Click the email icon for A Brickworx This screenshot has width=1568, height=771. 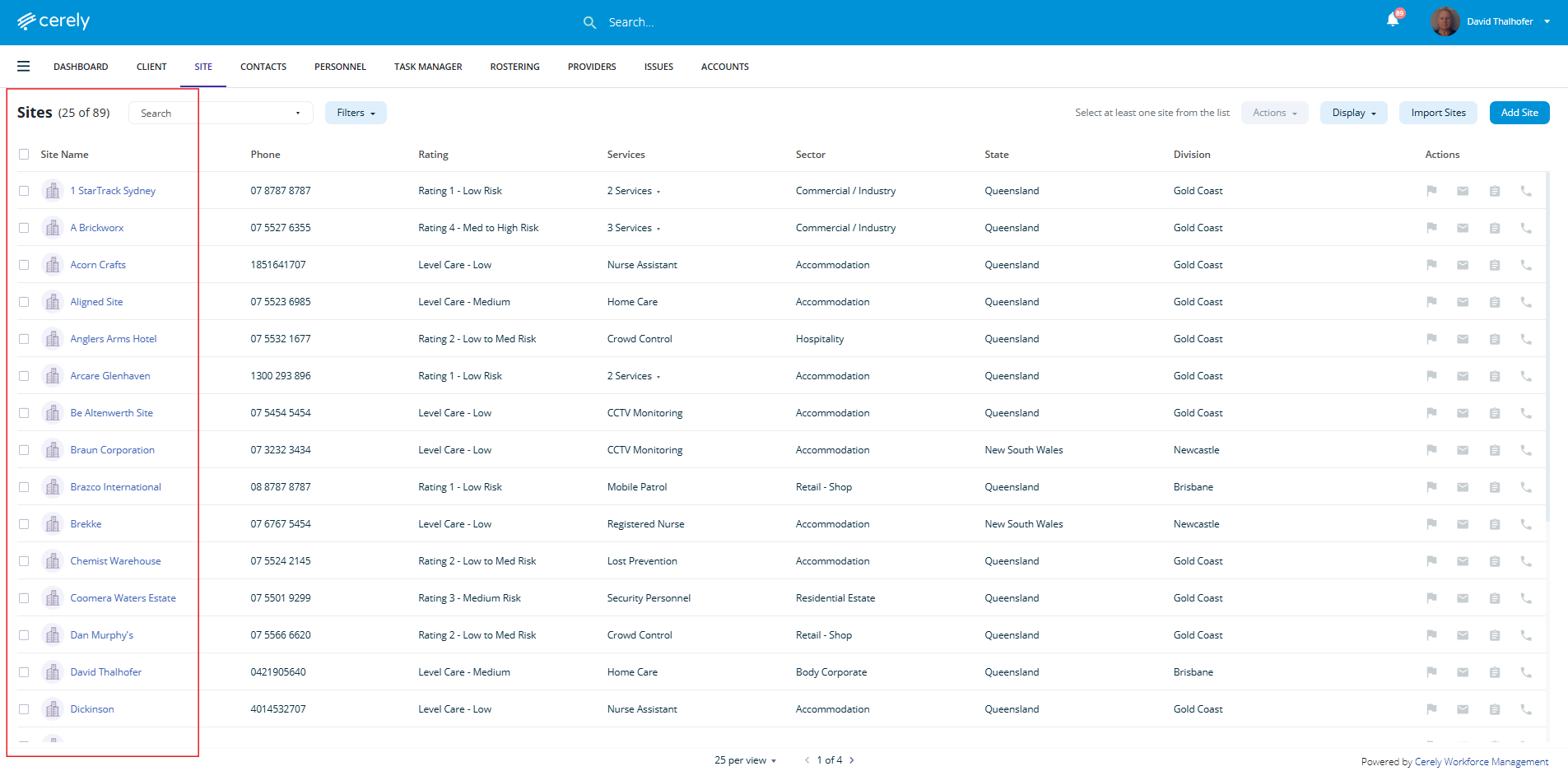pyautogui.click(x=1463, y=228)
